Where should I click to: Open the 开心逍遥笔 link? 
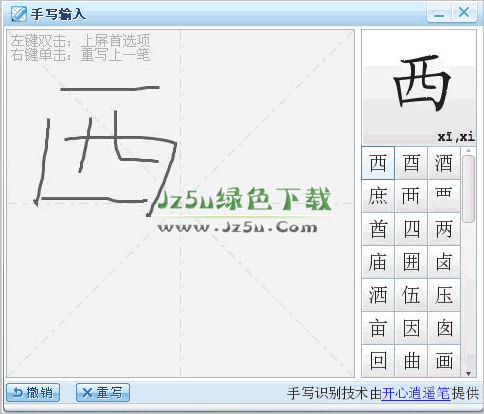point(416,393)
